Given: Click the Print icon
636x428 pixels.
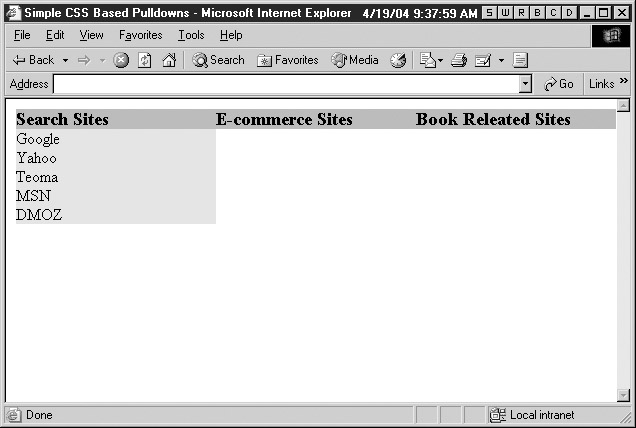Looking at the screenshot, I should point(459,60).
